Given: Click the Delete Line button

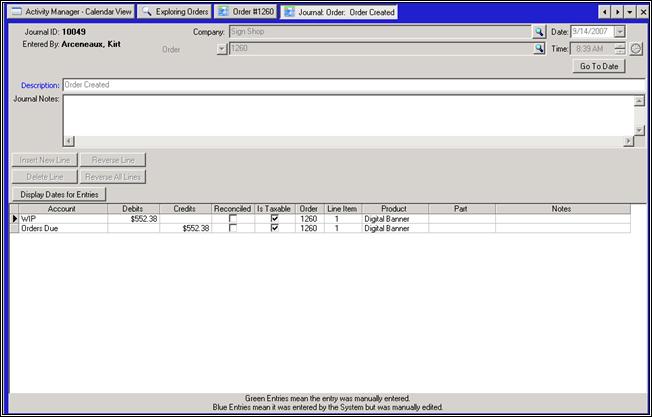Looking at the screenshot, I should (45, 177).
